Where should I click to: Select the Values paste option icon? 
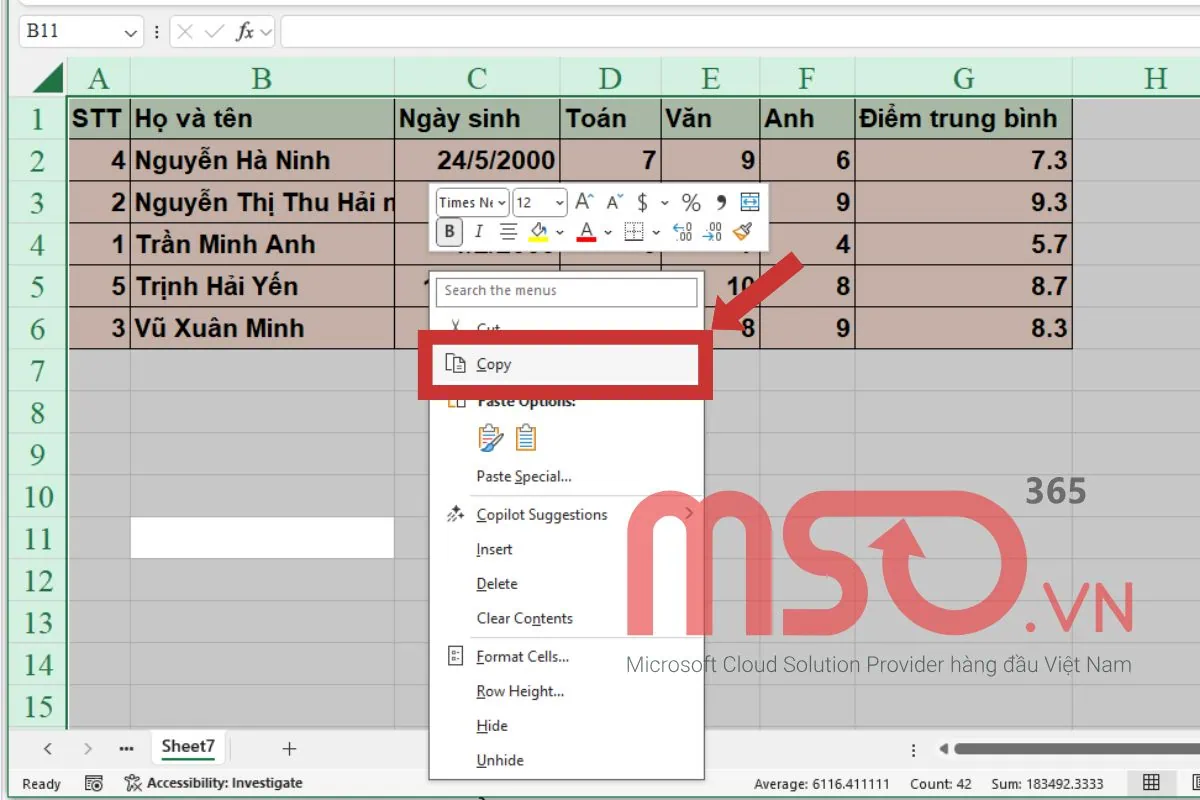click(525, 437)
